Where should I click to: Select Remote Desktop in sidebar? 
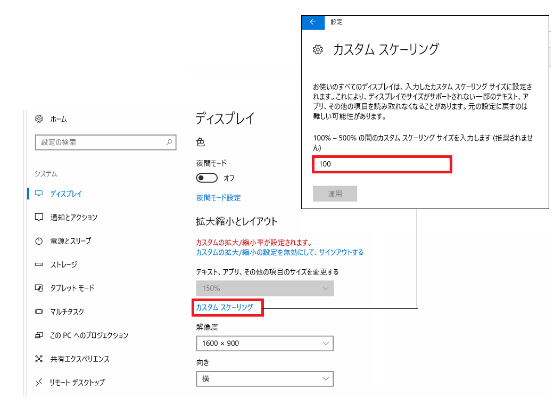tap(70, 382)
